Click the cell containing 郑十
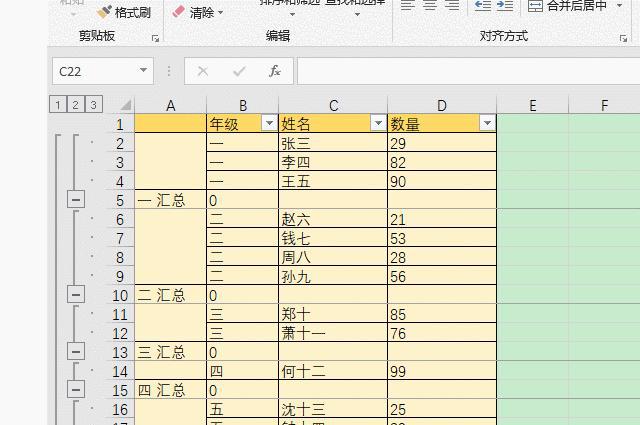This screenshot has height=425, width=640. (333, 314)
